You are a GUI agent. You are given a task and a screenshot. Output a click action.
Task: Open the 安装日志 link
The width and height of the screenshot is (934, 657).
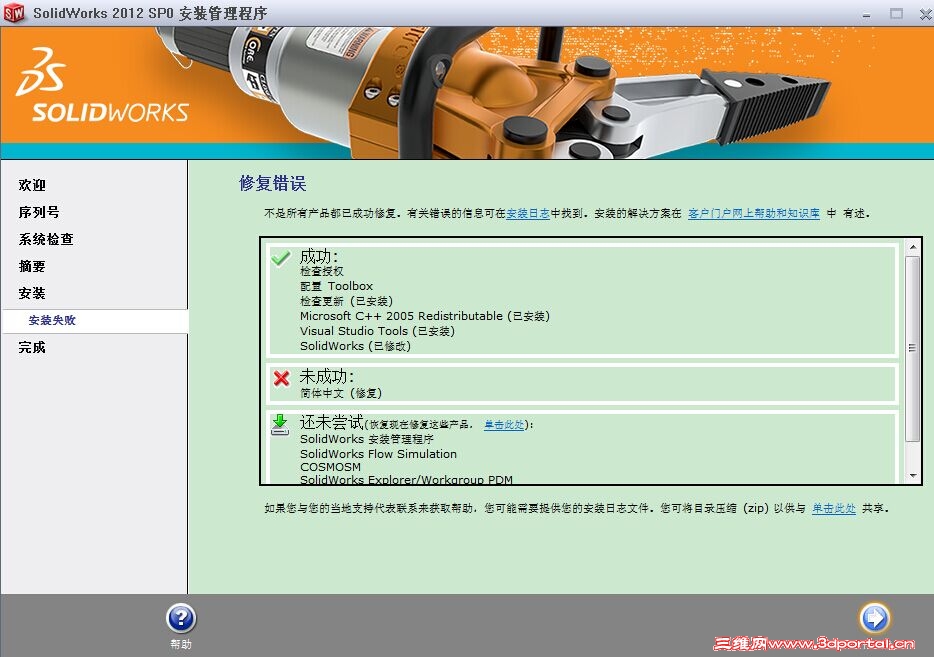click(528, 213)
